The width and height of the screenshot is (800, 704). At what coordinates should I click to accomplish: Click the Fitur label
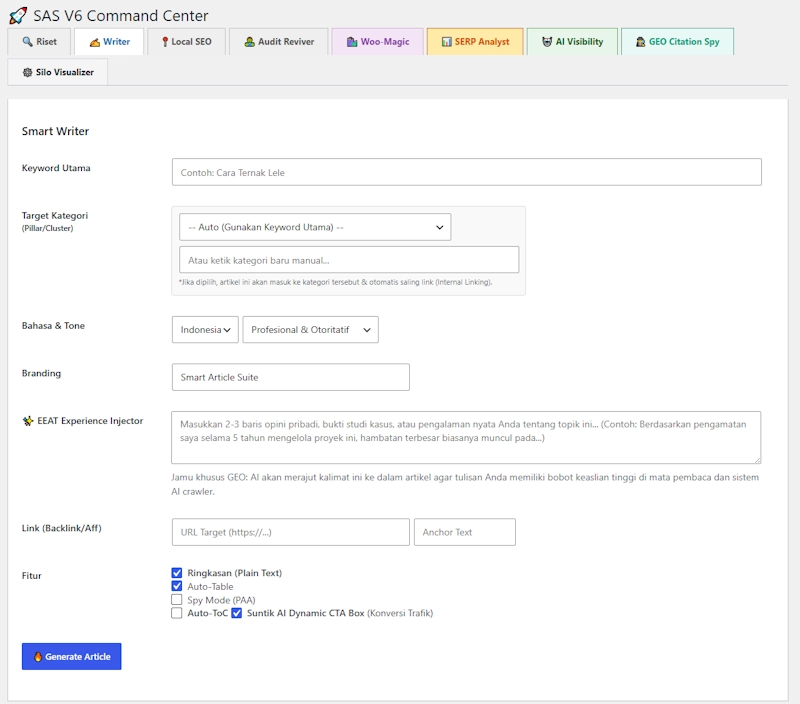point(32,575)
